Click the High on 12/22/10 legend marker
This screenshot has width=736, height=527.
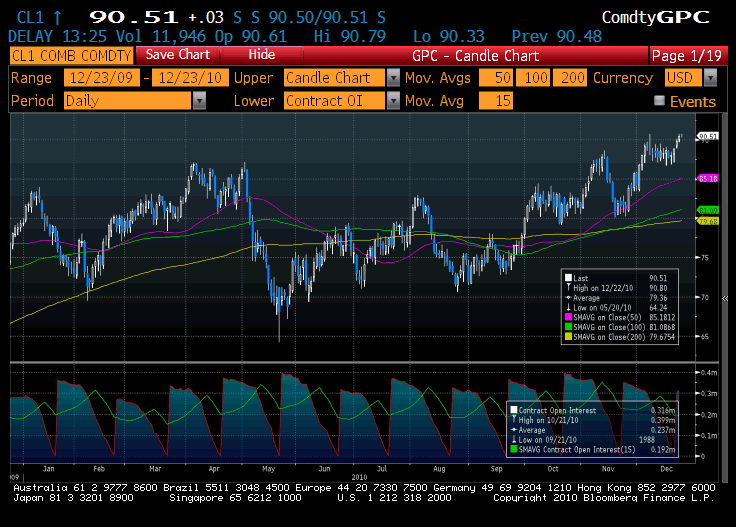[x=568, y=288]
